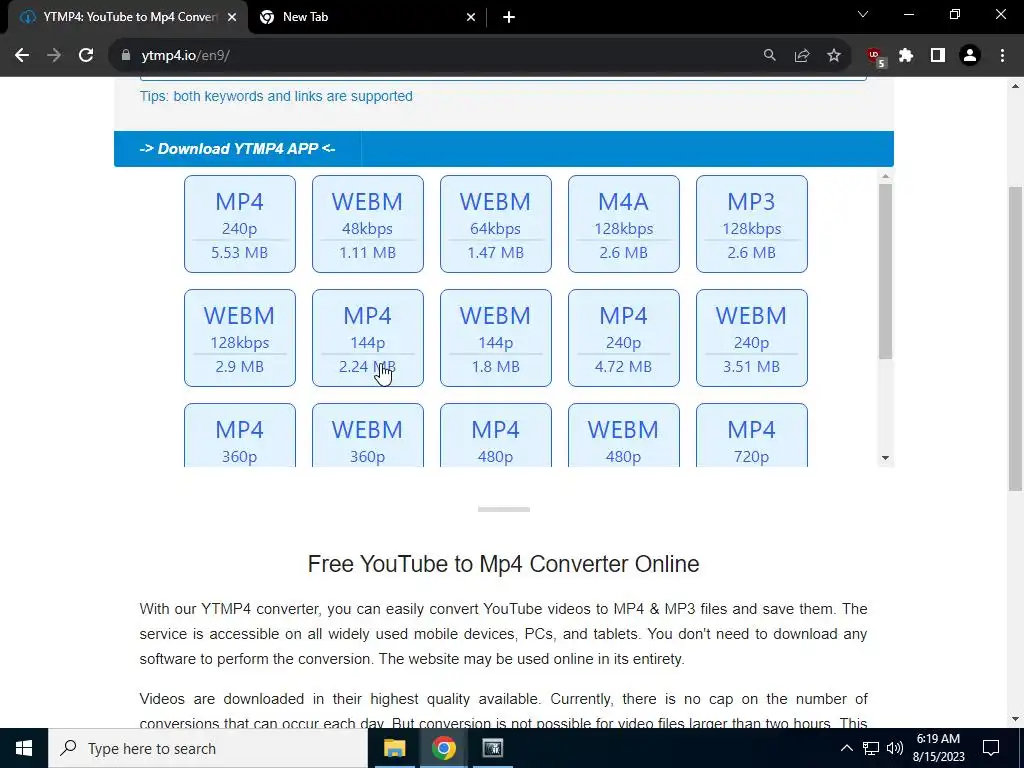Choose the WEBM 360p format
This screenshot has width=1024, height=768.
pyautogui.click(x=368, y=436)
